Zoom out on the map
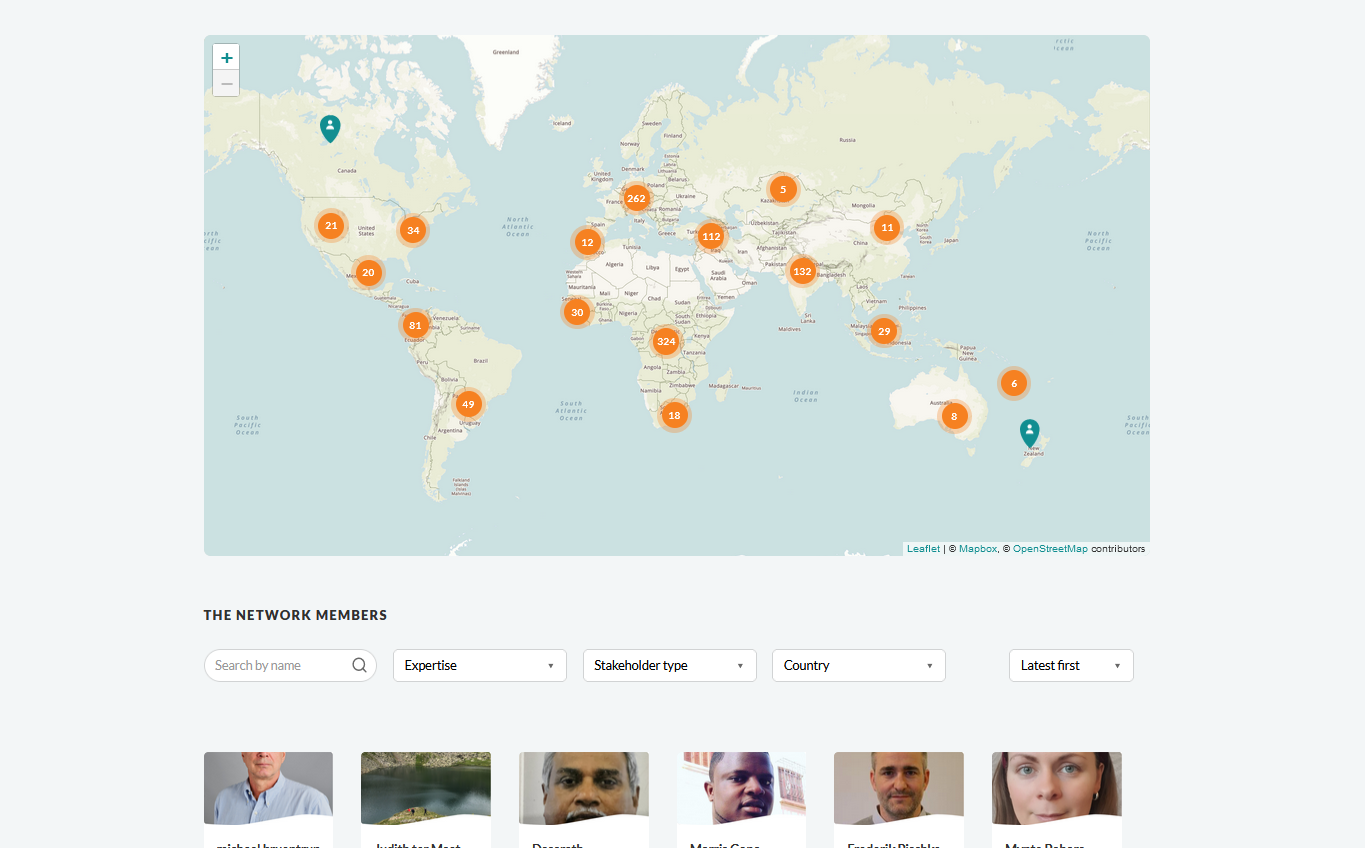The height and width of the screenshot is (848, 1365). [226, 84]
